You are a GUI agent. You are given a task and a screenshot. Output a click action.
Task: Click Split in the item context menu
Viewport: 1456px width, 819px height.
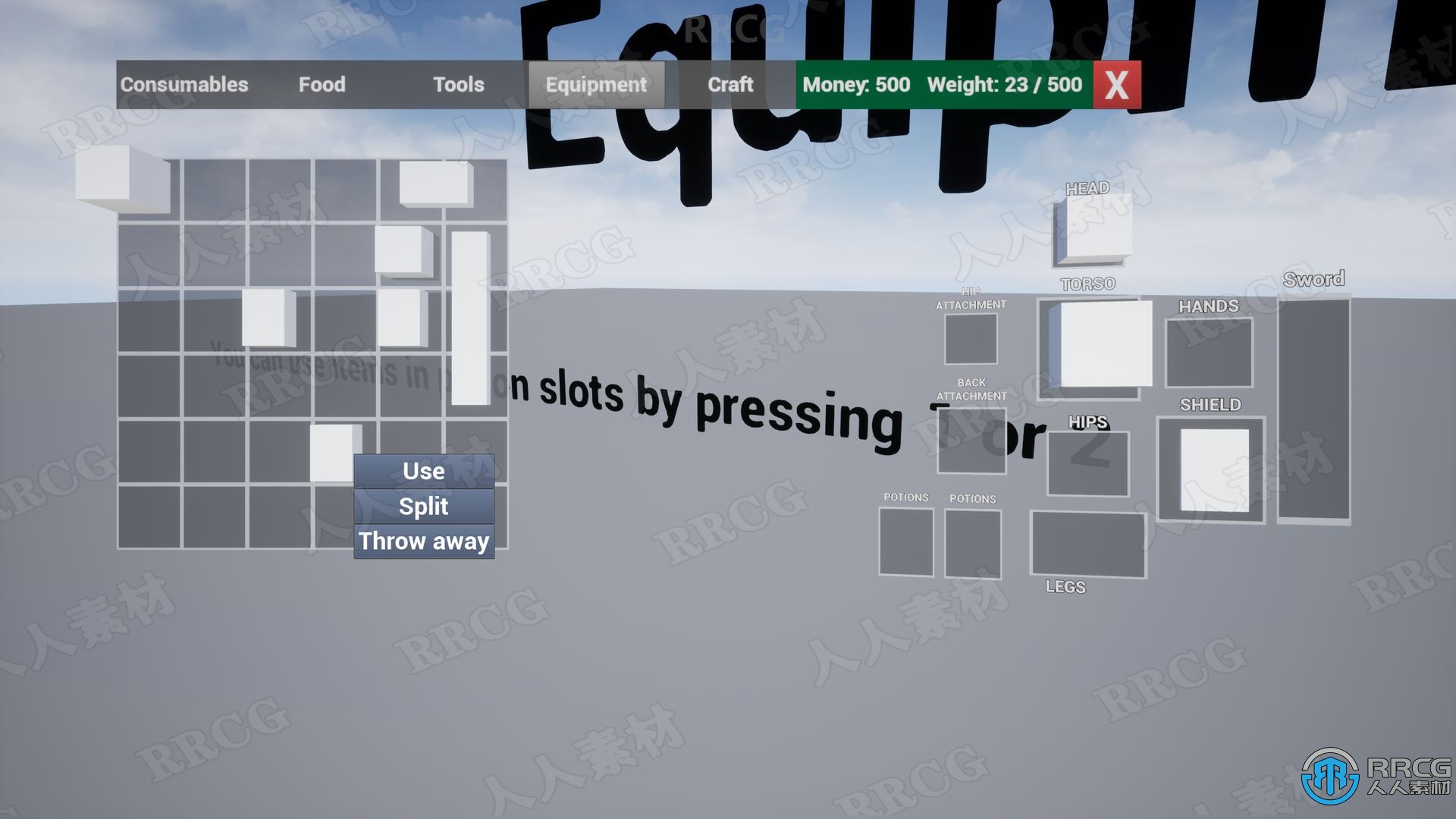pos(423,506)
